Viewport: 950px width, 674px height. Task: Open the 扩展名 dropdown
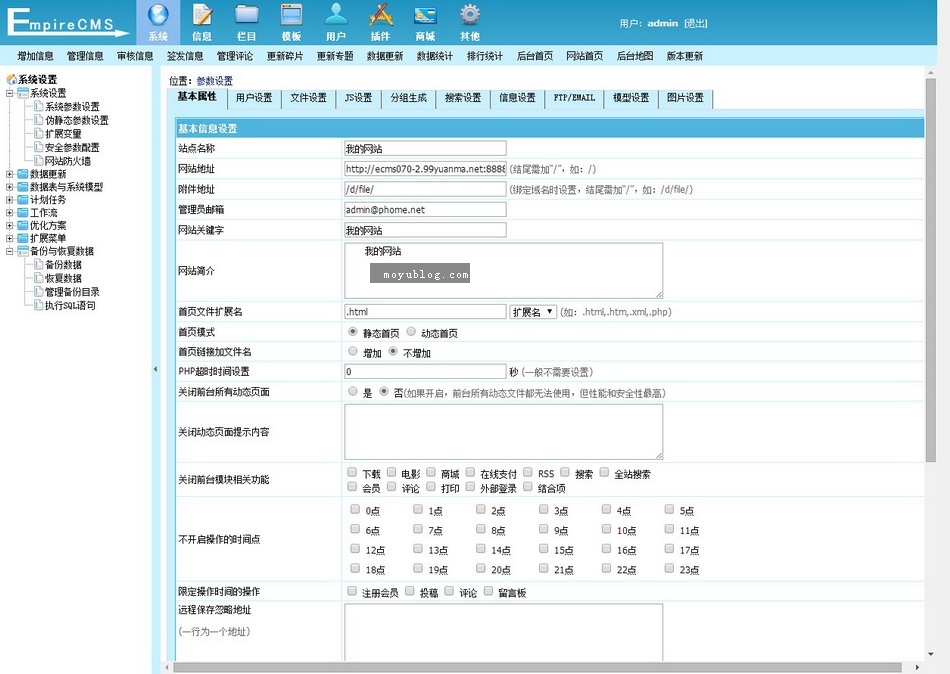533,312
